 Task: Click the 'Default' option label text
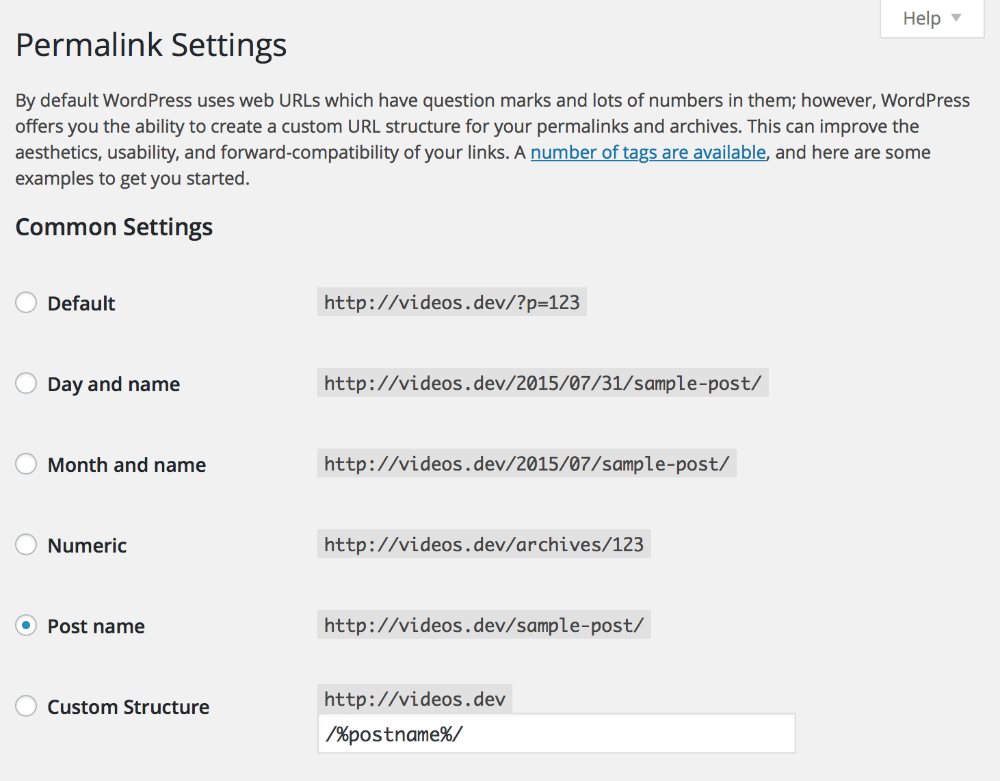81,304
